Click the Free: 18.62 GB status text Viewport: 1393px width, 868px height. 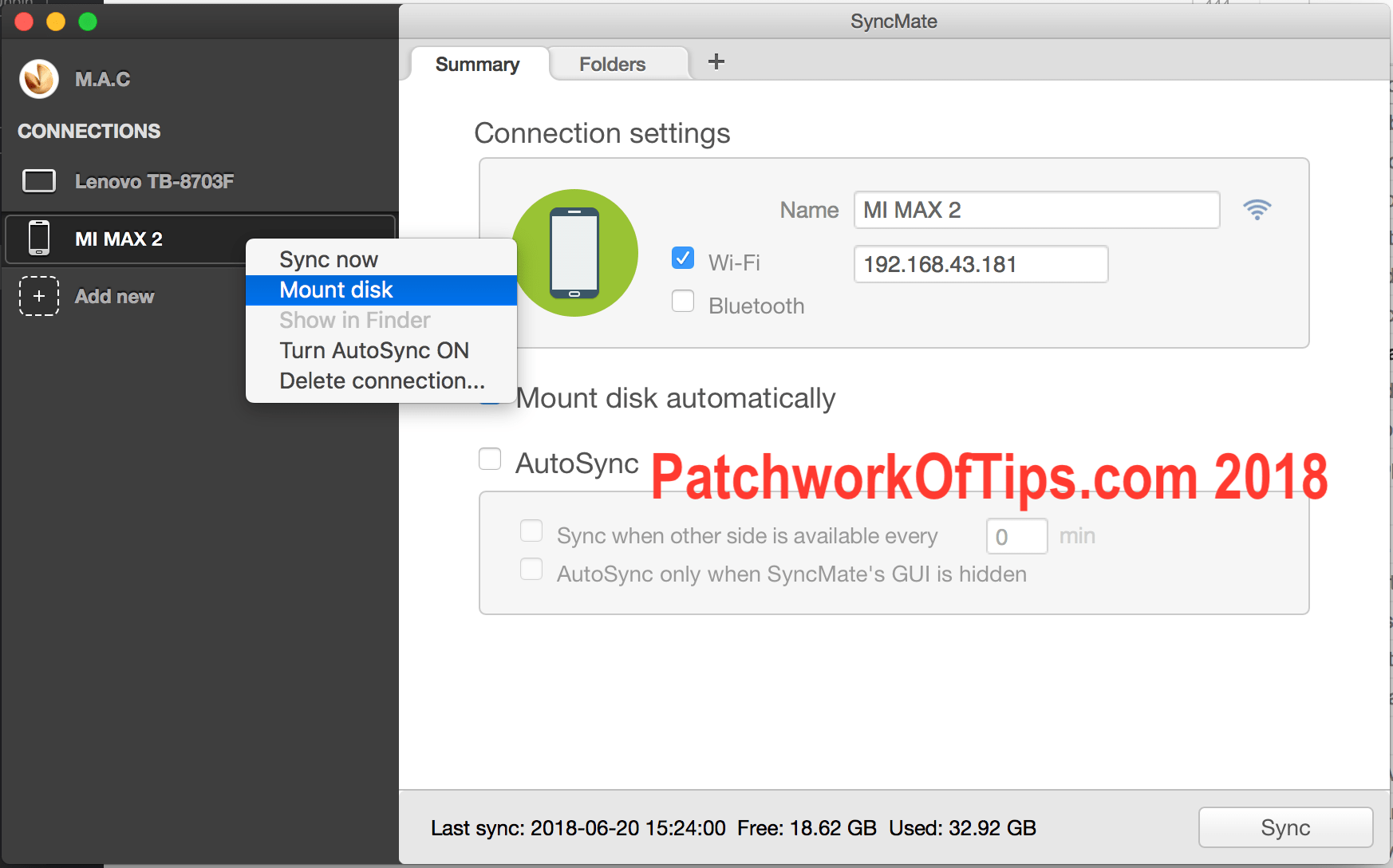tap(807, 828)
